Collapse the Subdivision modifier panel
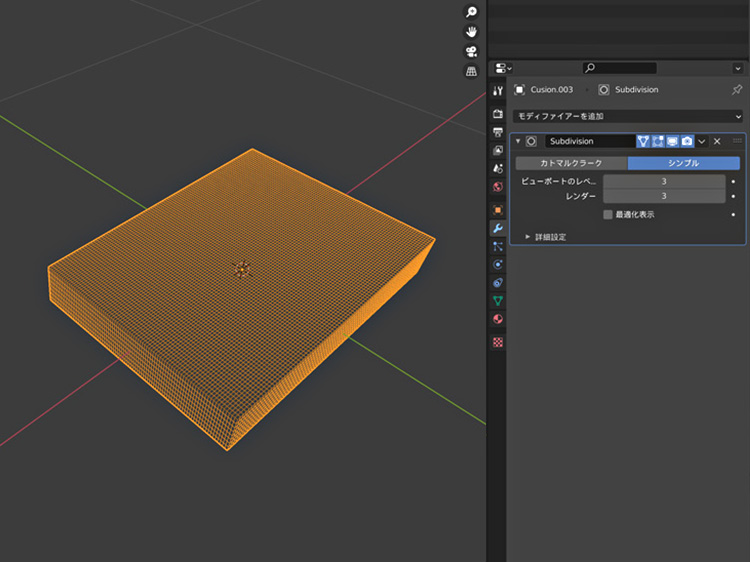The width and height of the screenshot is (750, 562). 518,142
